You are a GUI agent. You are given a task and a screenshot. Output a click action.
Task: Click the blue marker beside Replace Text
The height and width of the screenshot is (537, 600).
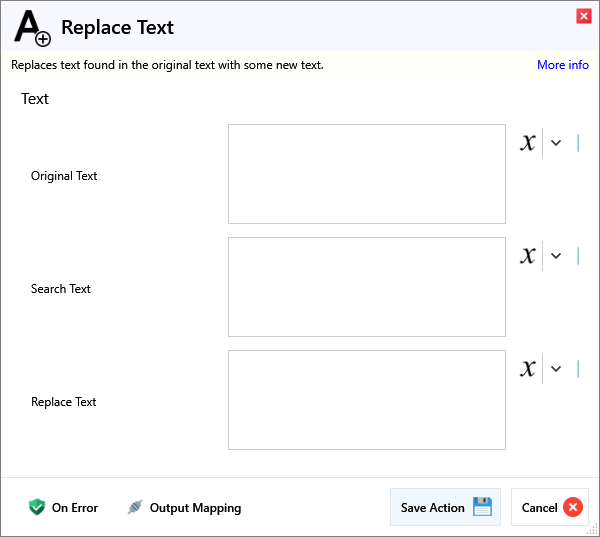[x=578, y=369]
